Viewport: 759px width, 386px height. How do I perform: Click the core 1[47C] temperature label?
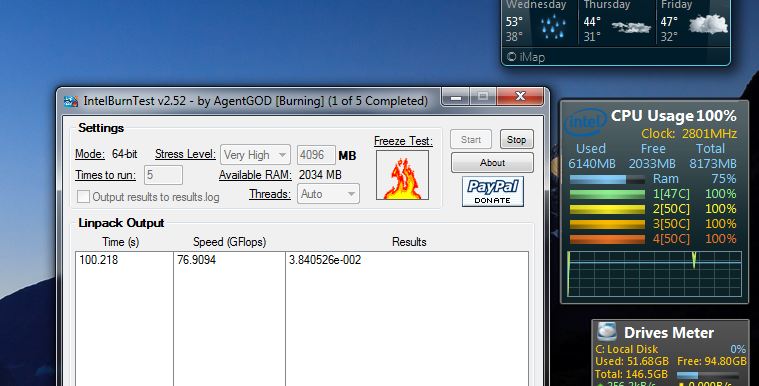(x=671, y=194)
